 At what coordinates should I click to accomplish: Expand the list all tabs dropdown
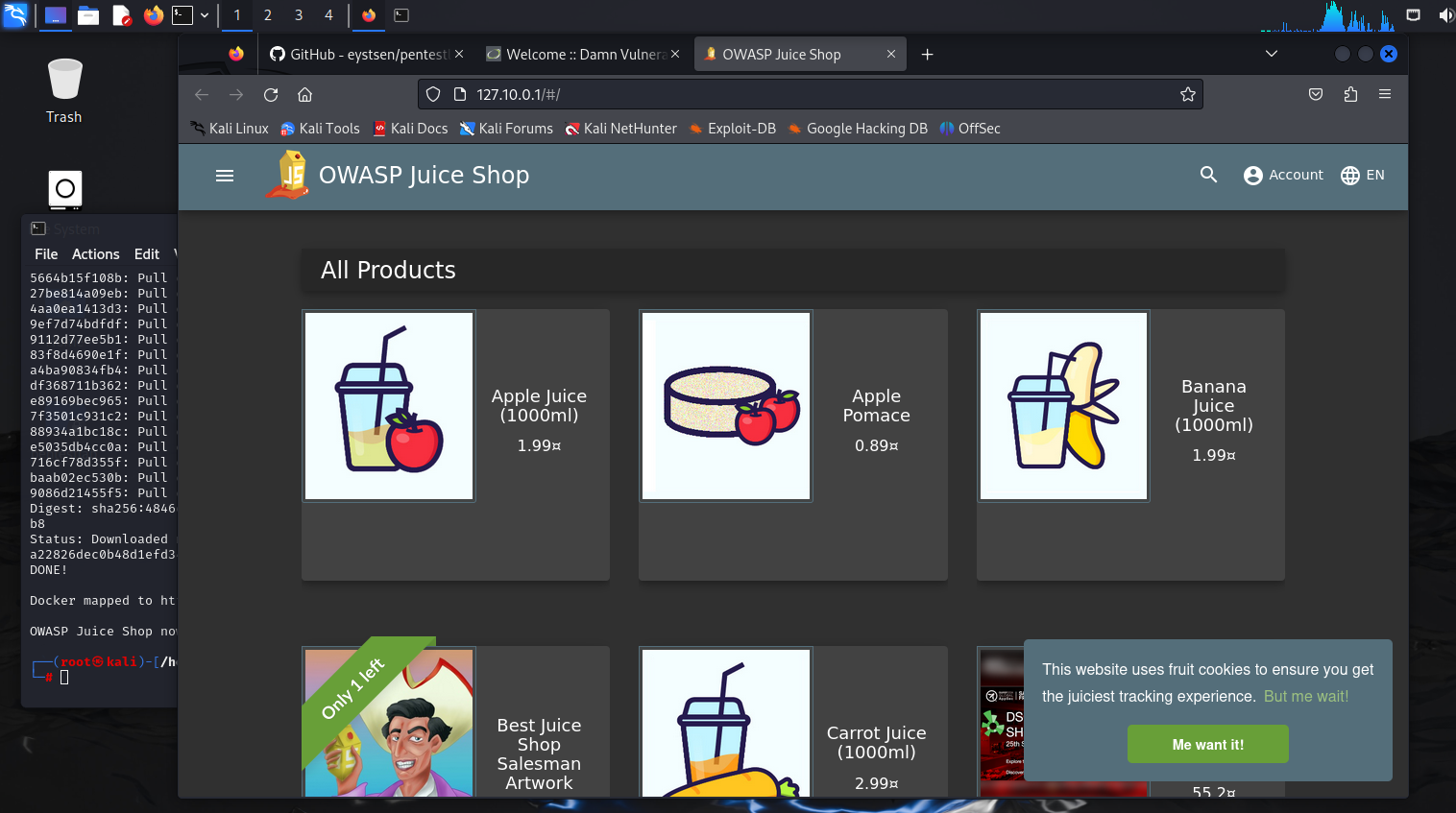1272,54
